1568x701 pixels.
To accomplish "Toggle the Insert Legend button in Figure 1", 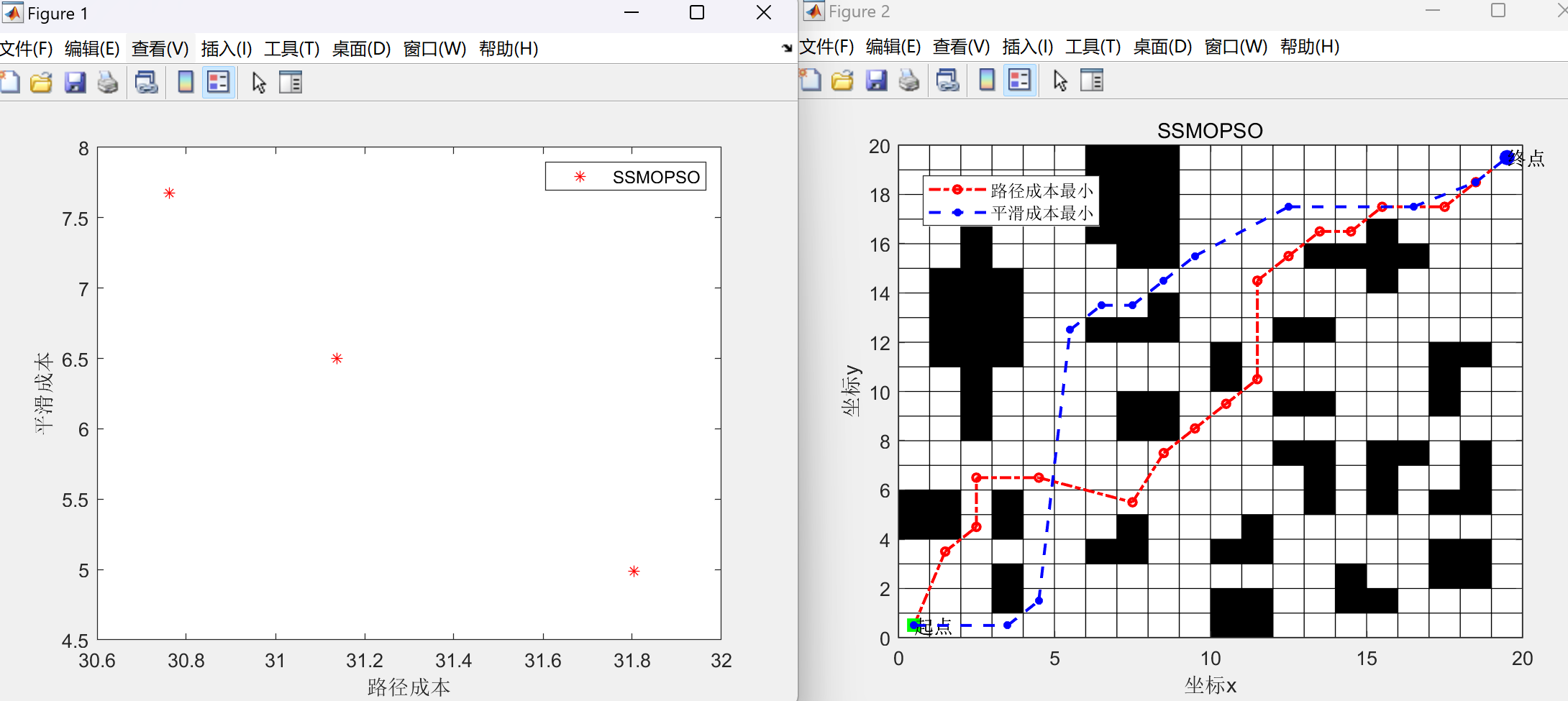I will (219, 82).
